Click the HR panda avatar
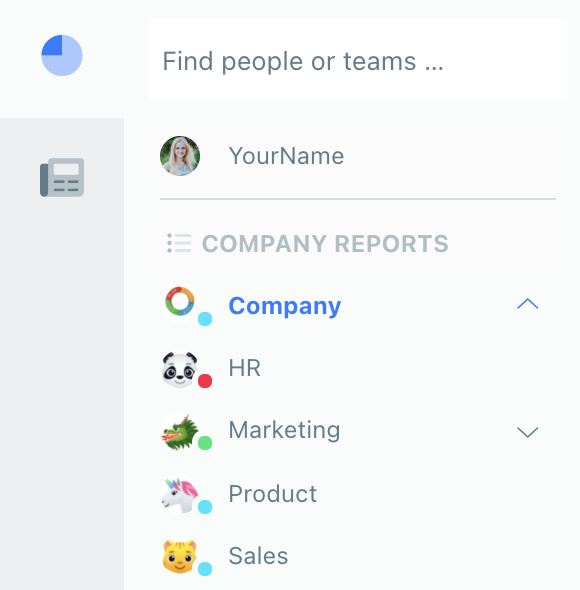Image resolution: width=580 pixels, height=590 pixels. pyautogui.click(x=180, y=369)
